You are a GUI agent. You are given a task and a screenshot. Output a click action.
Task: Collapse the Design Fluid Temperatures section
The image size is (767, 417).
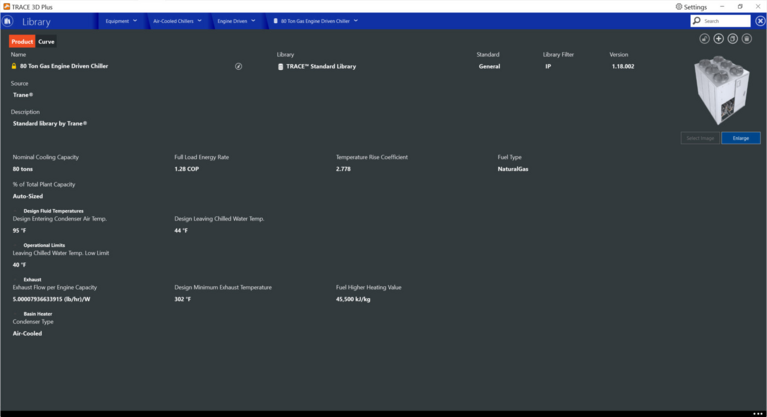click(16, 211)
